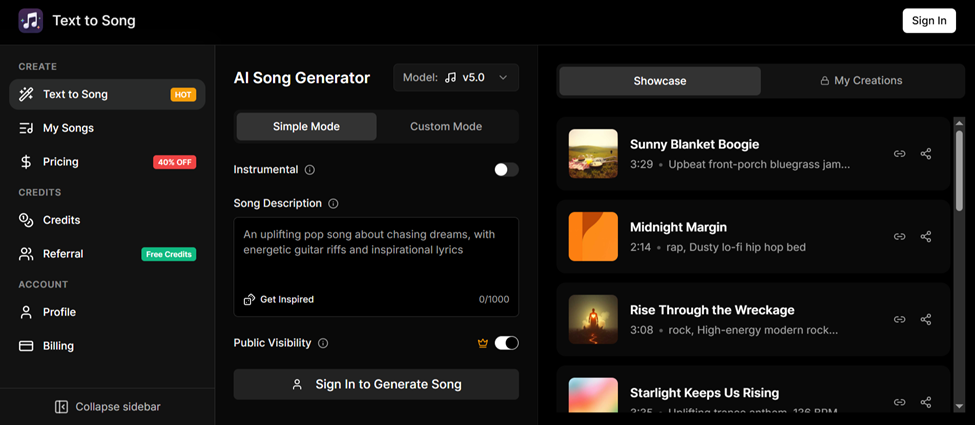Viewport: 975px width, 425px height.
Task: Click the Instrumental info icon
Action: (x=310, y=170)
